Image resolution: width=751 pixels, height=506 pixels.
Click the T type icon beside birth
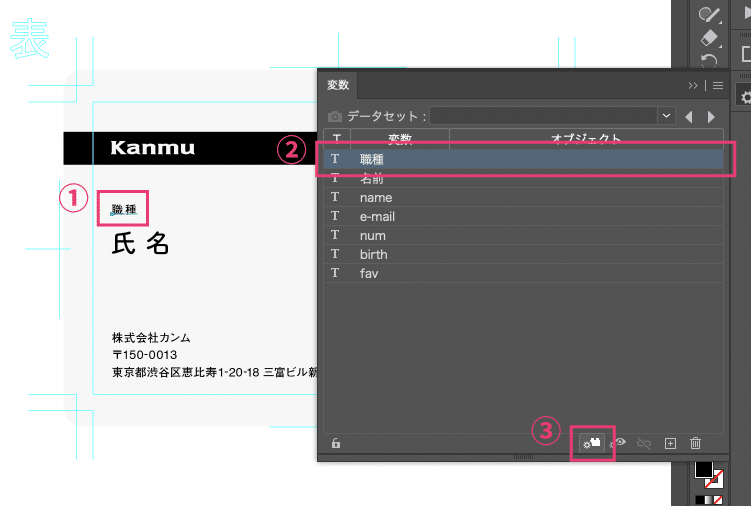[x=335, y=254]
